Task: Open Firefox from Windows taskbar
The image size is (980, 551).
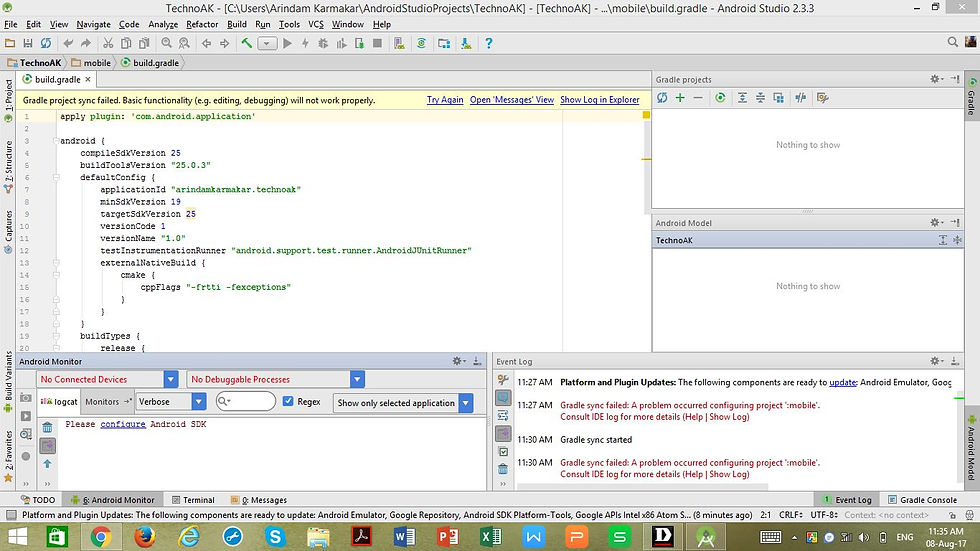Action: pyautogui.click(x=144, y=537)
